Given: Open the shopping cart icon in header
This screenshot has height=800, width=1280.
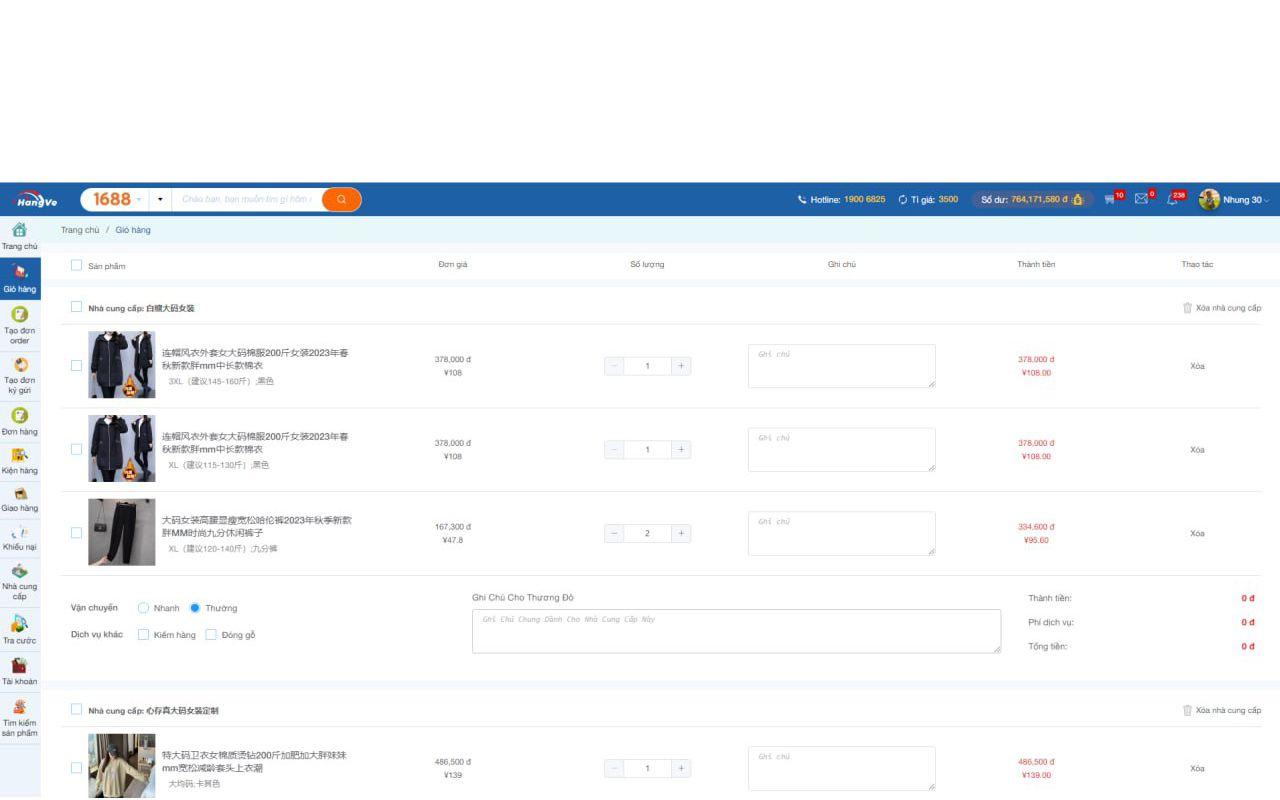Looking at the screenshot, I should 1109,199.
